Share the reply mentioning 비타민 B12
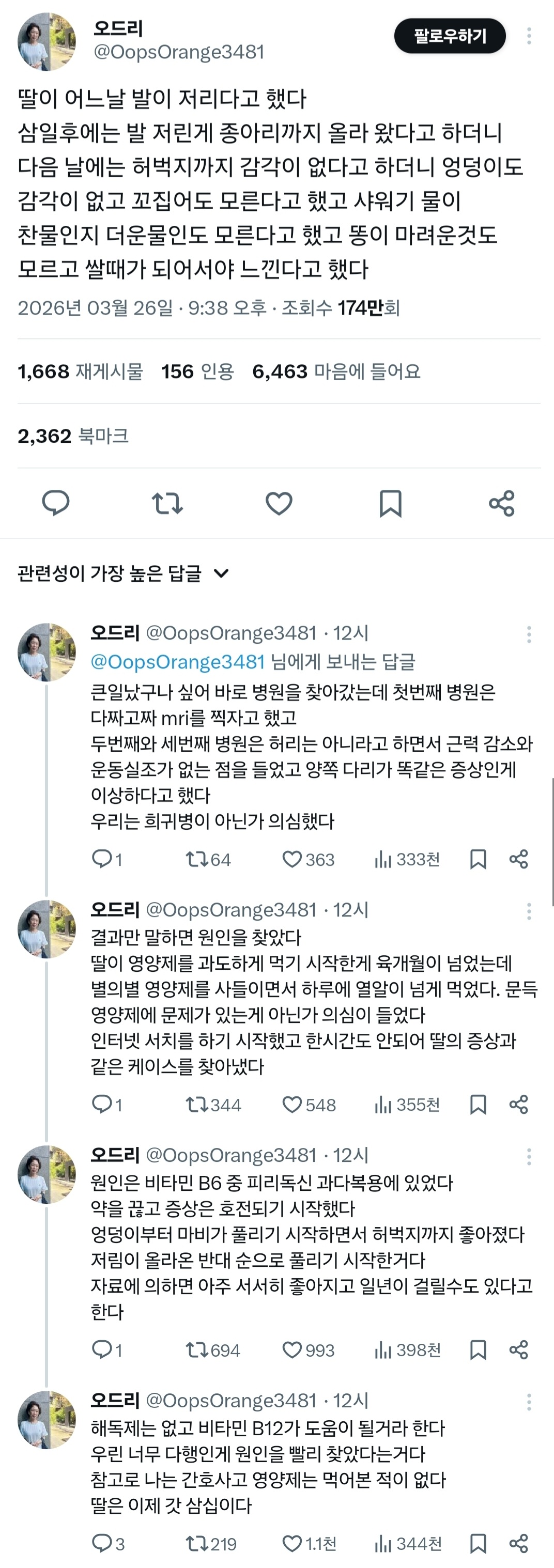The height and width of the screenshot is (1568, 554). pyautogui.click(x=518, y=1544)
